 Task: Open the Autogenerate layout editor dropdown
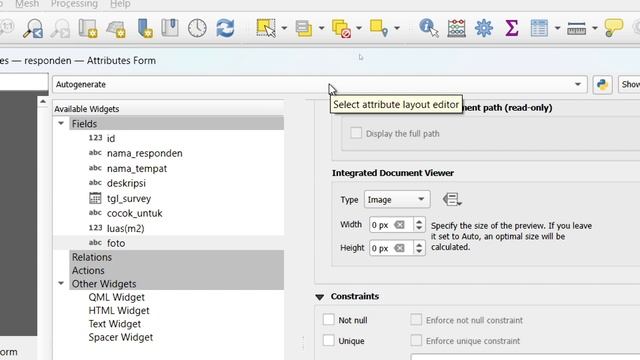(320, 84)
